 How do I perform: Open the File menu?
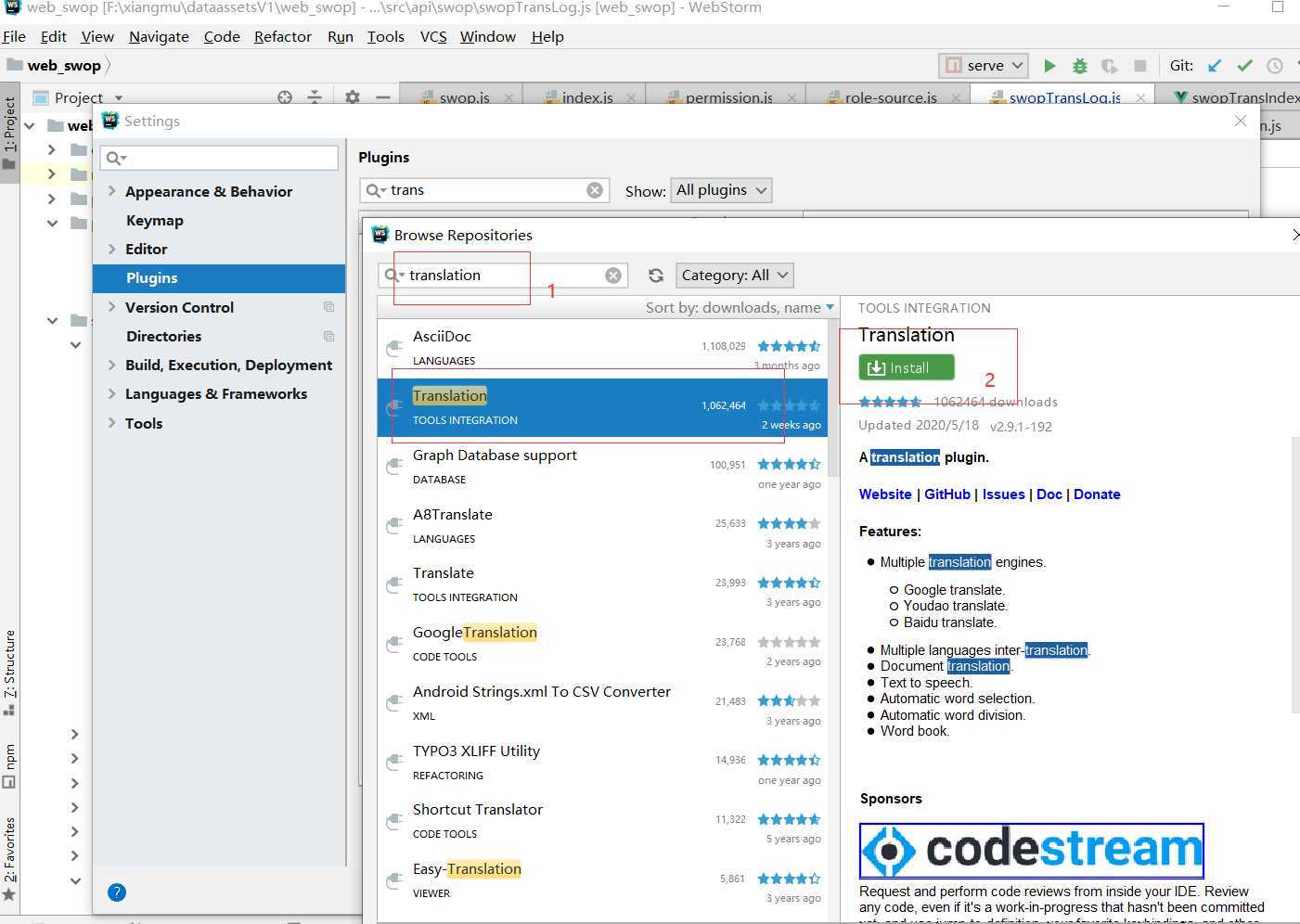pos(14,36)
